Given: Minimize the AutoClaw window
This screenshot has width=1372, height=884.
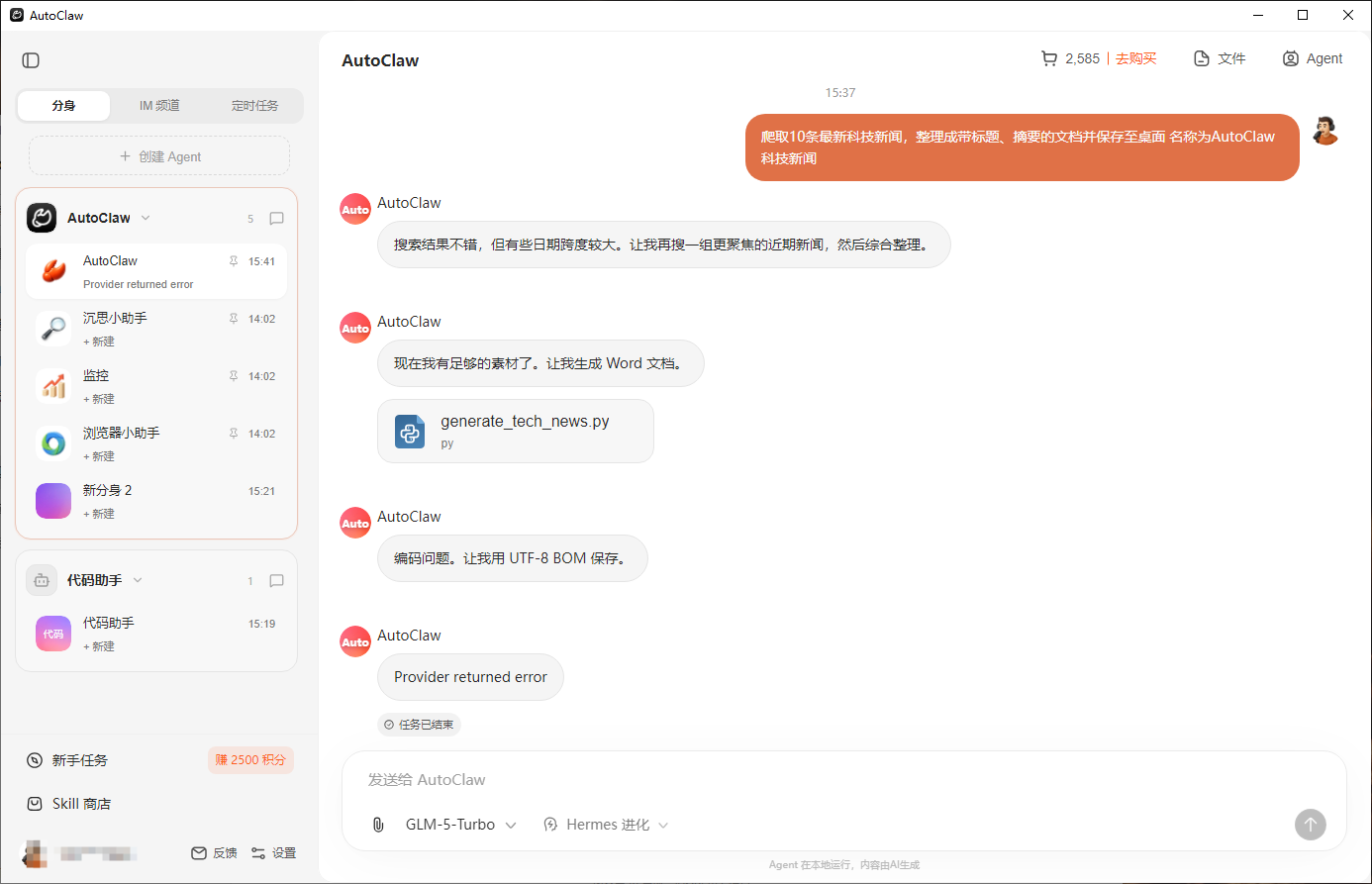Looking at the screenshot, I should pos(1258,15).
